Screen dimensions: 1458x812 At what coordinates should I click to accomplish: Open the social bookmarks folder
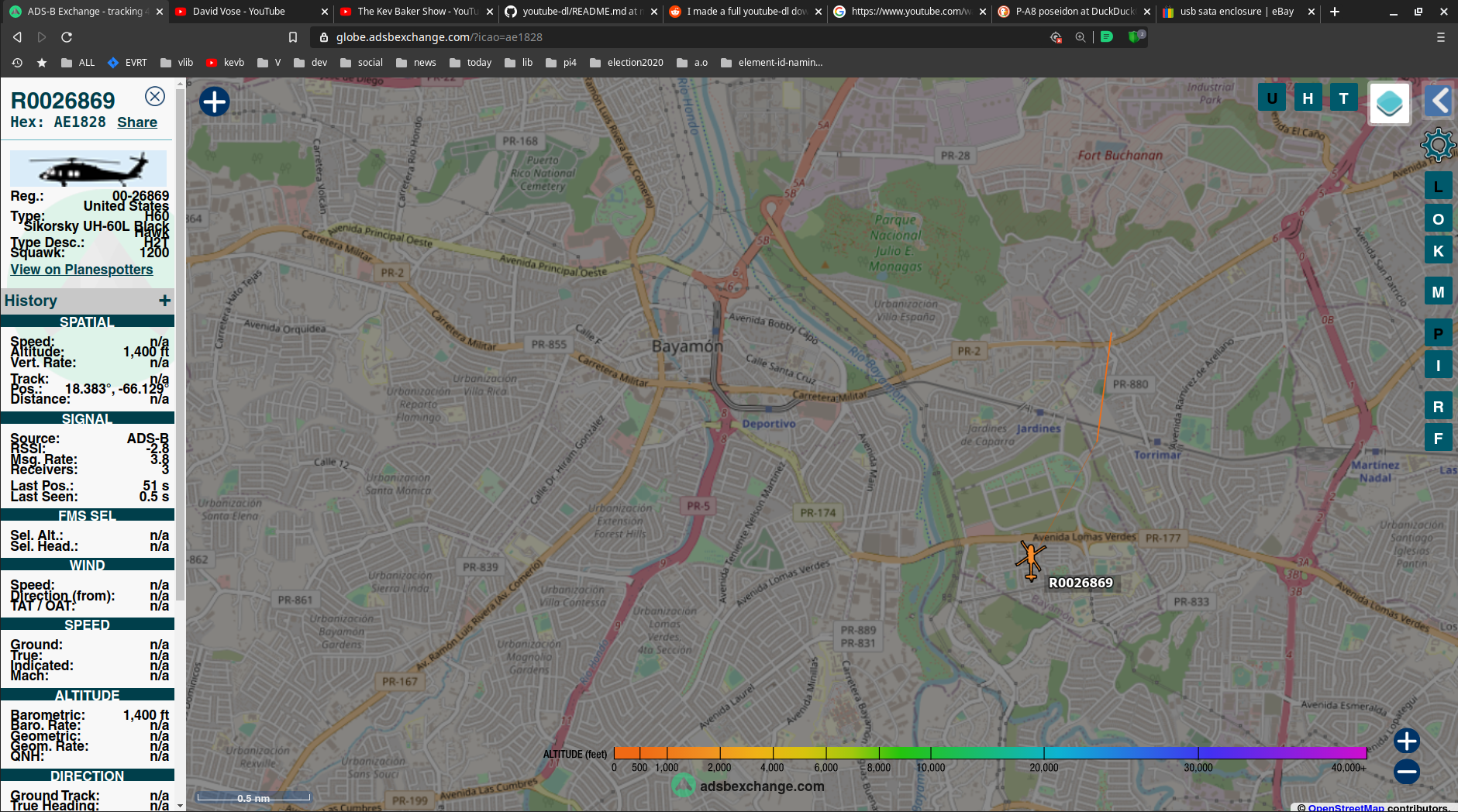coord(361,63)
